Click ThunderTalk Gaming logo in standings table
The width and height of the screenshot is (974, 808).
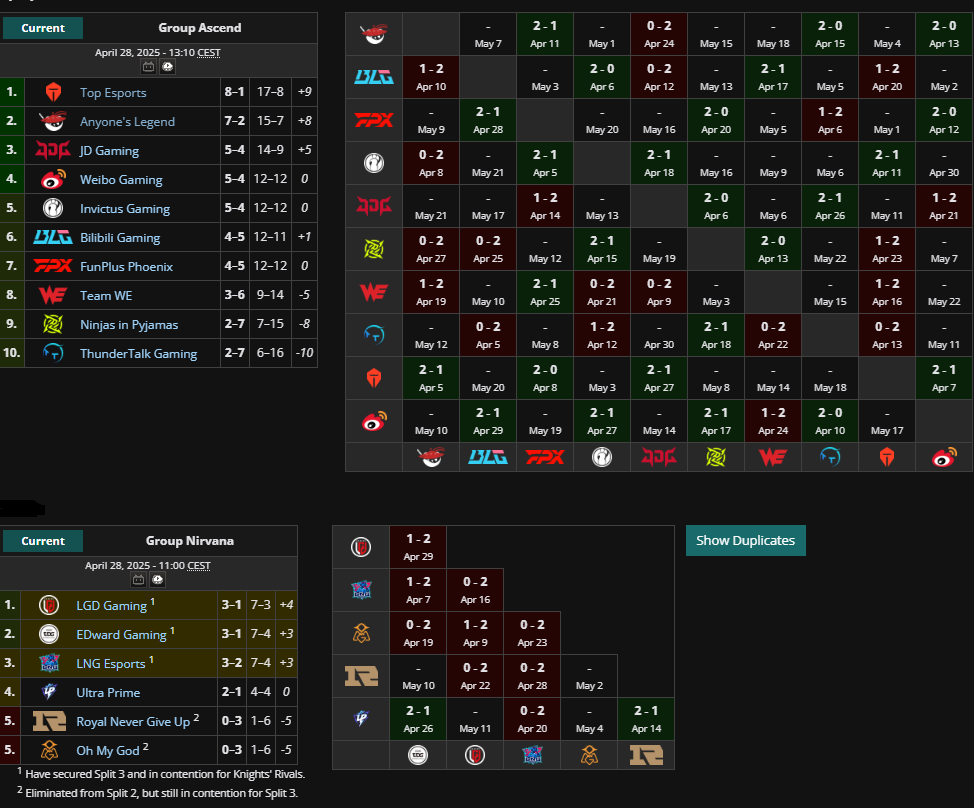pos(53,353)
